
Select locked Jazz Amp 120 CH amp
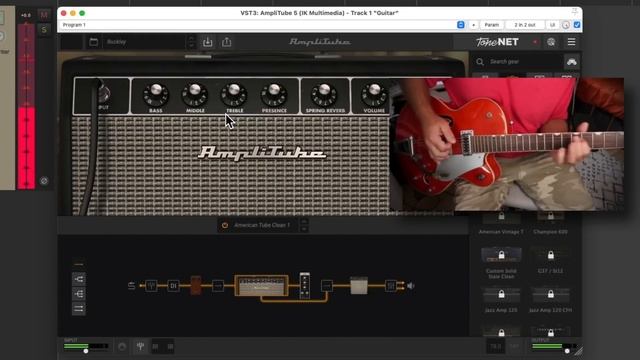[551, 299]
